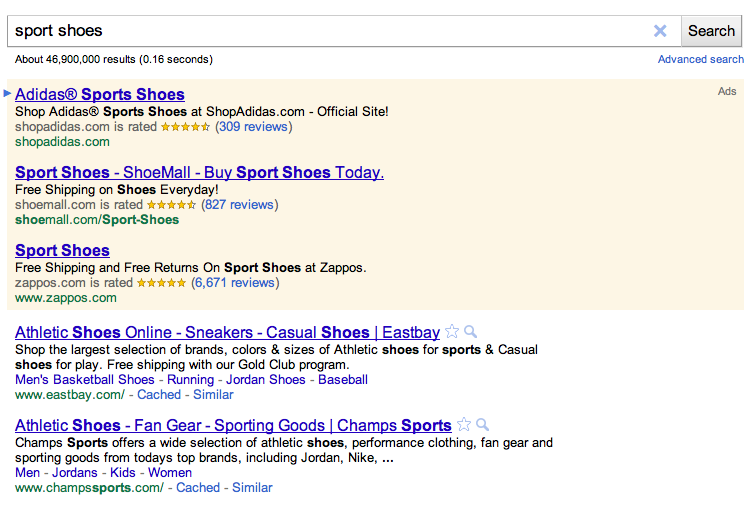Image resolution: width=750 pixels, height=506 pixels.
Task: Click inside the sport shoes search field
Action: [330, 31]
